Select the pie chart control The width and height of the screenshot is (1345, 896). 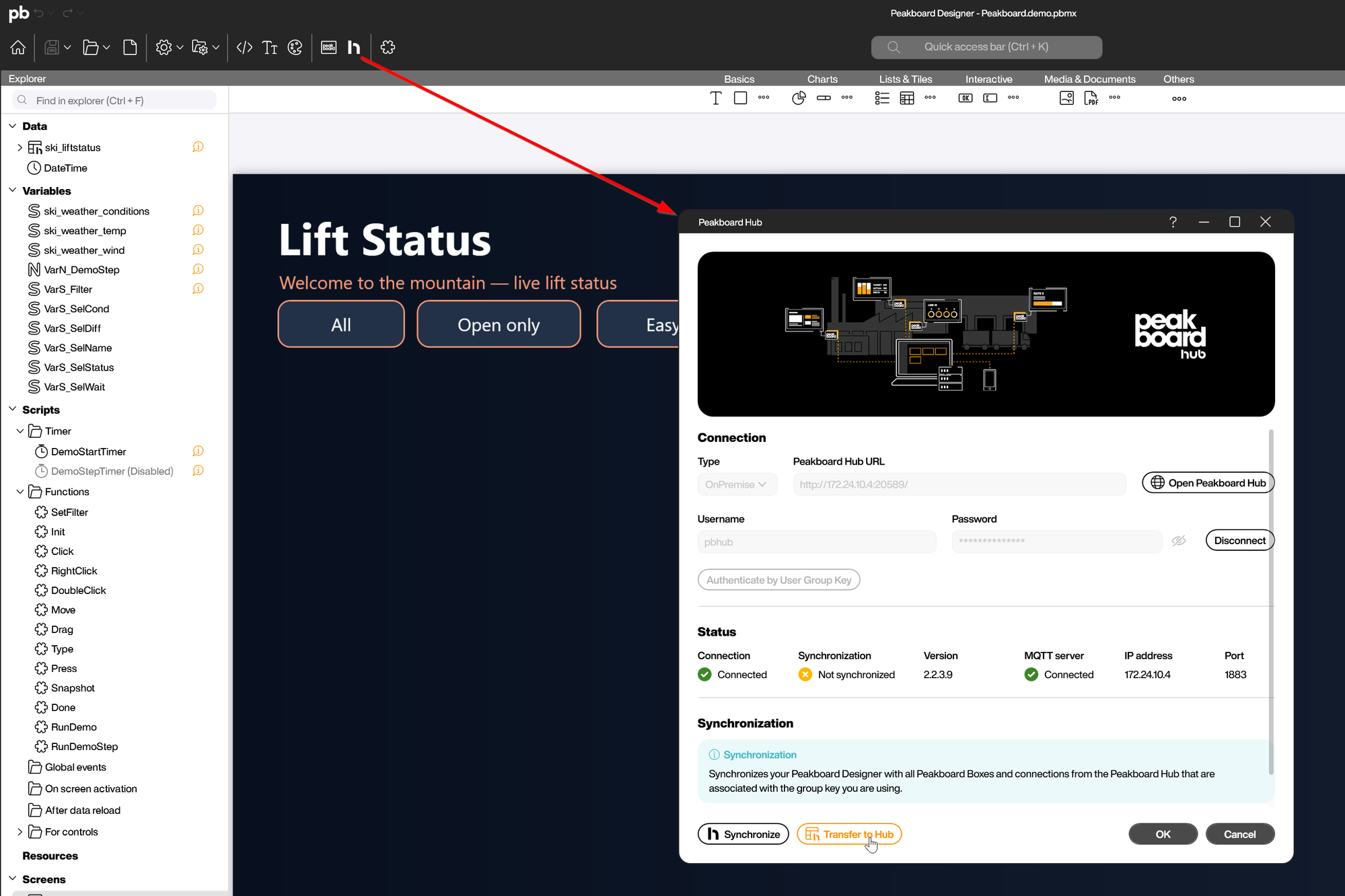tap(799, 98)
